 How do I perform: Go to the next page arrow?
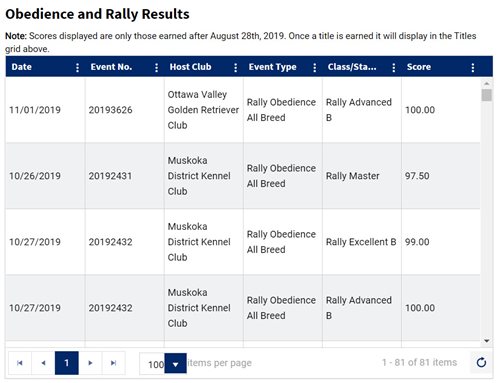pyautogui.click(x=90, y=363)
